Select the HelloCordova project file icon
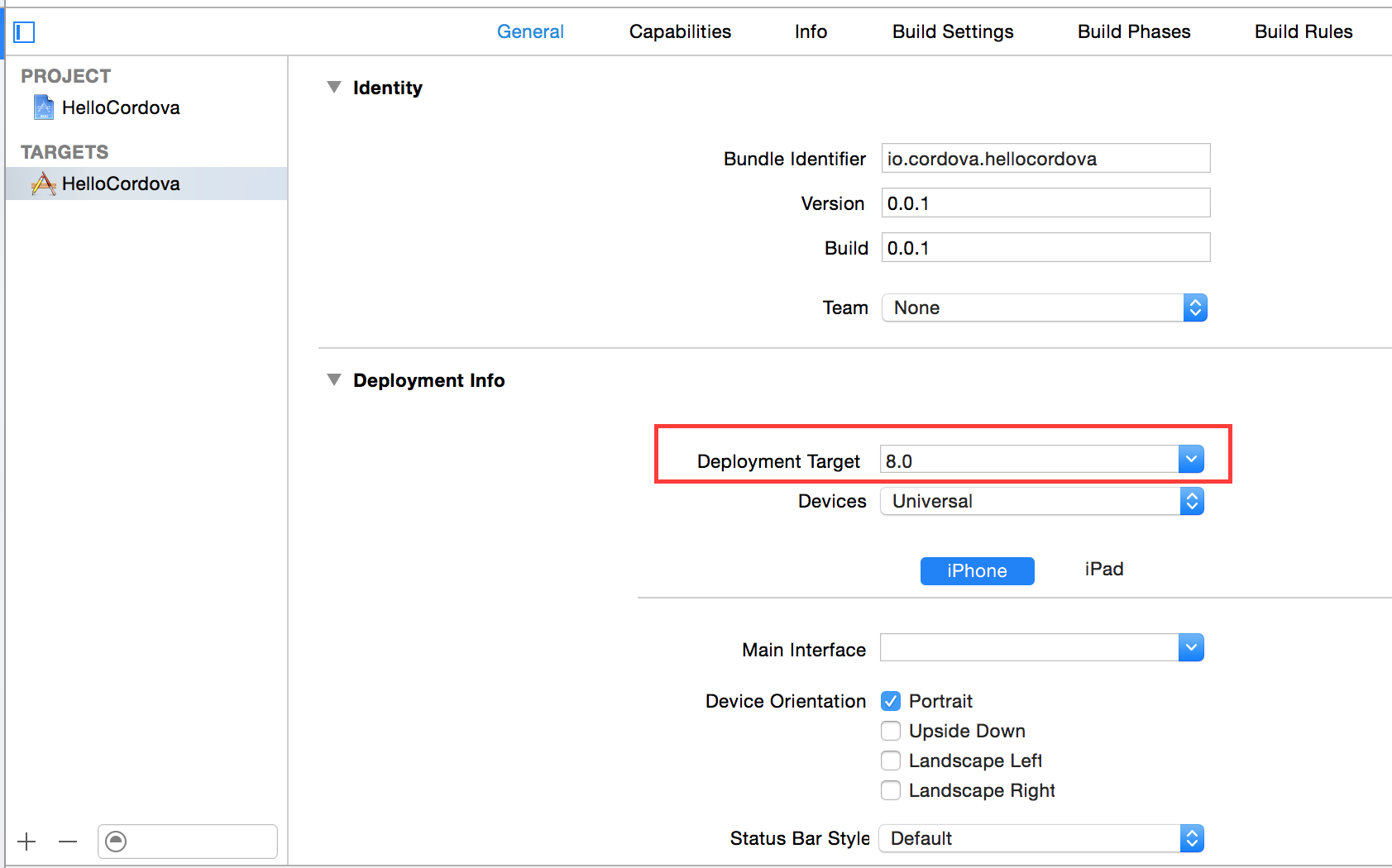 click(x=43, y=107)
